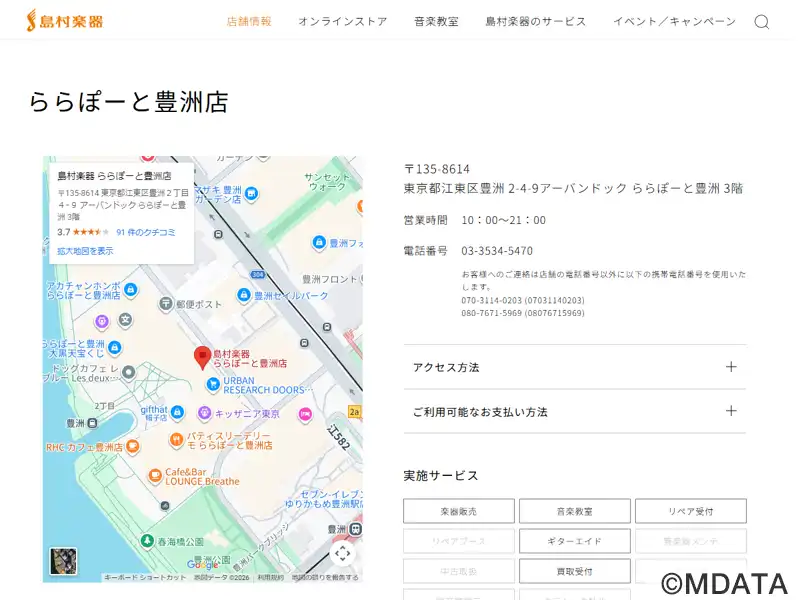
Task: Click 地図の誤りを報告する link
Action: pos(324,578)
